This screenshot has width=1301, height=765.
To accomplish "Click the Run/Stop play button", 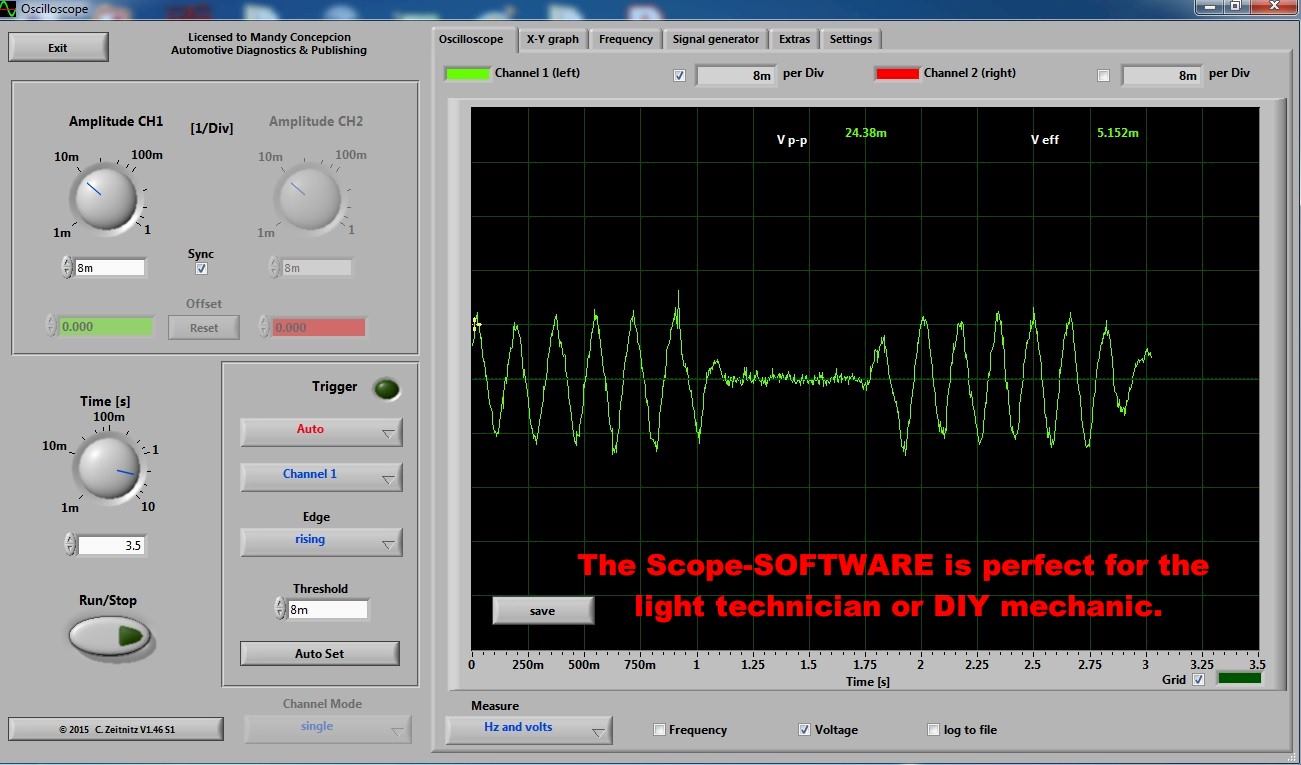I will click(x=110, y=635).
